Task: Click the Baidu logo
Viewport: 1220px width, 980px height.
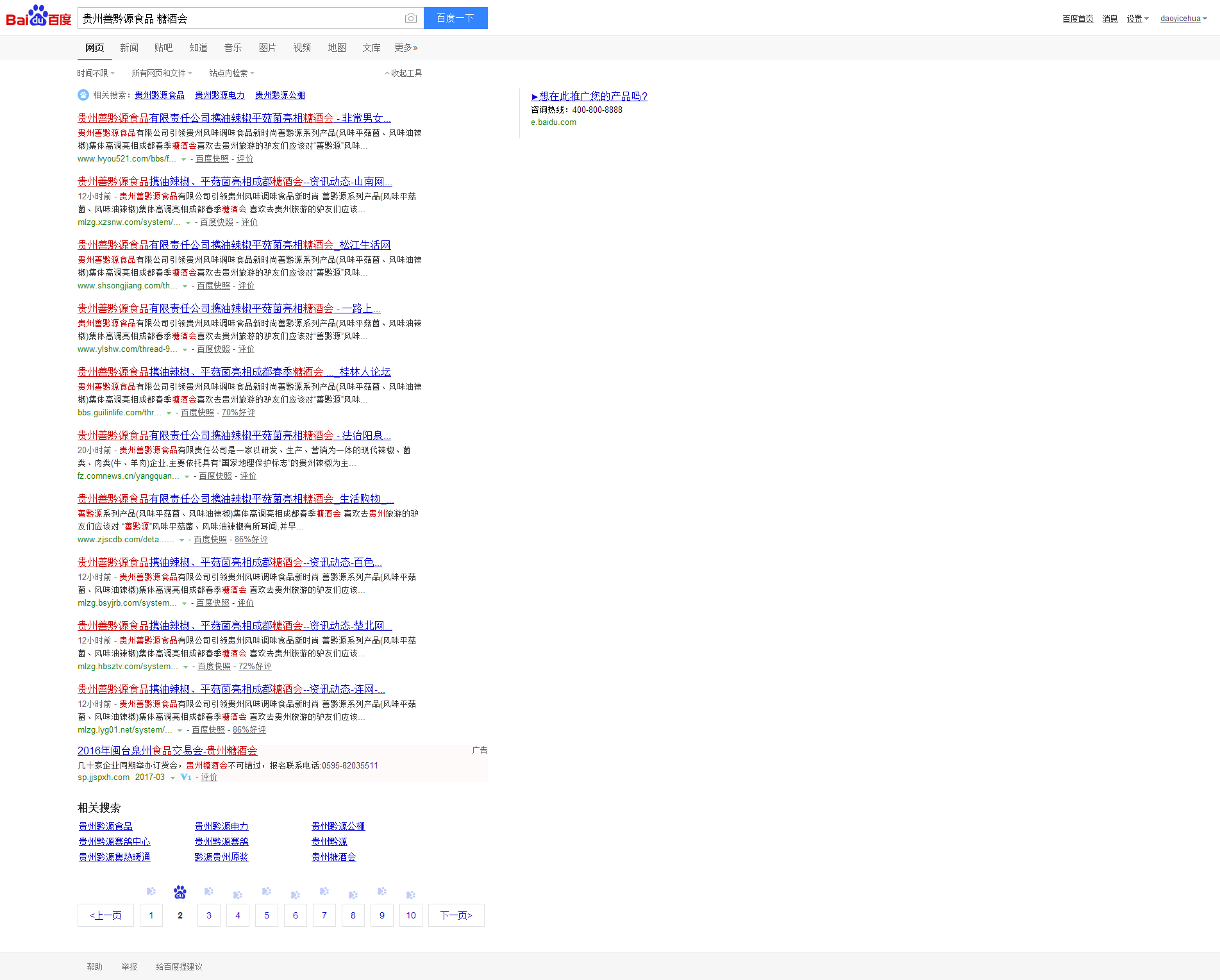Action: point(38,16)
